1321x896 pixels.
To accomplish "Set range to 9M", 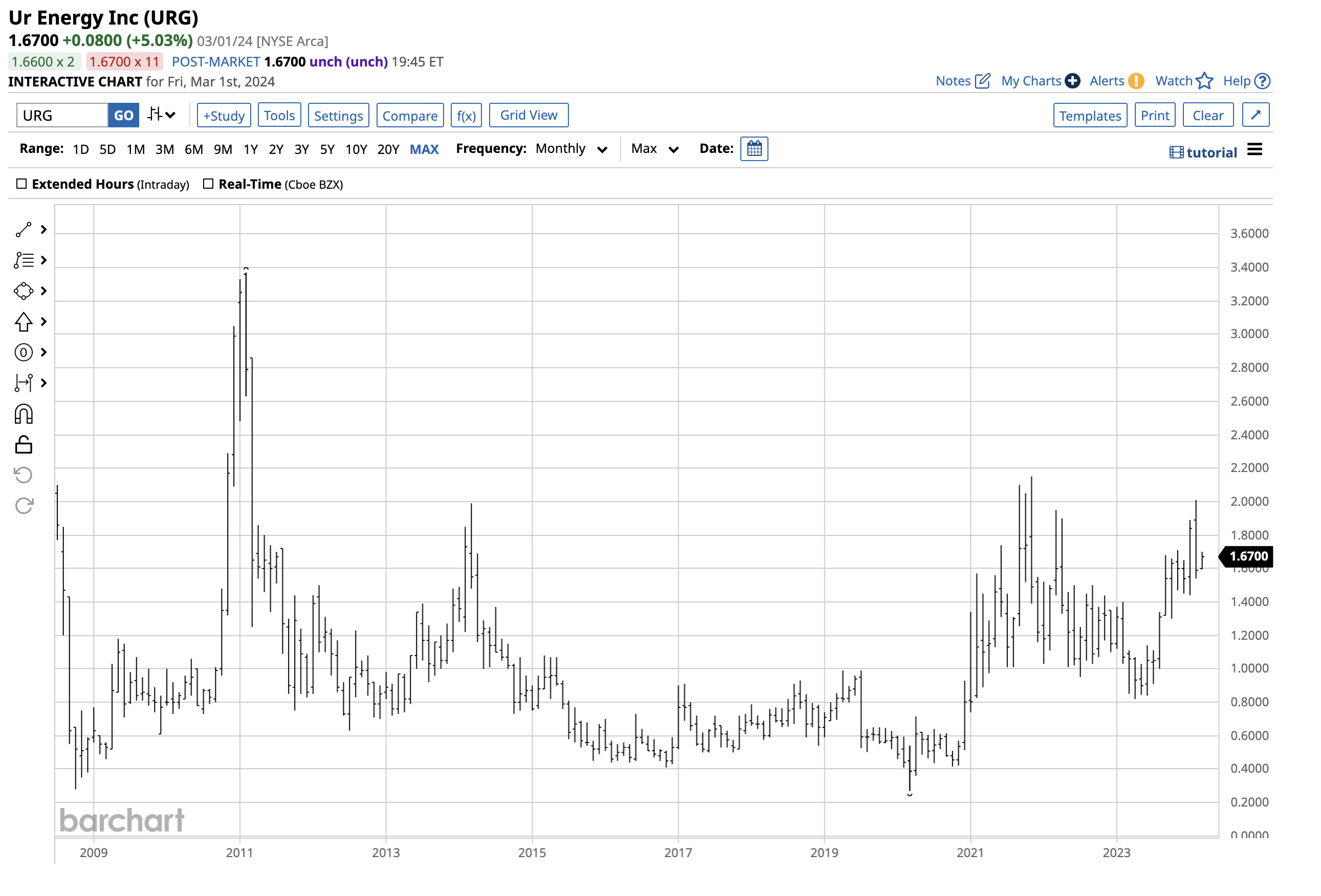I will (223, 149).
